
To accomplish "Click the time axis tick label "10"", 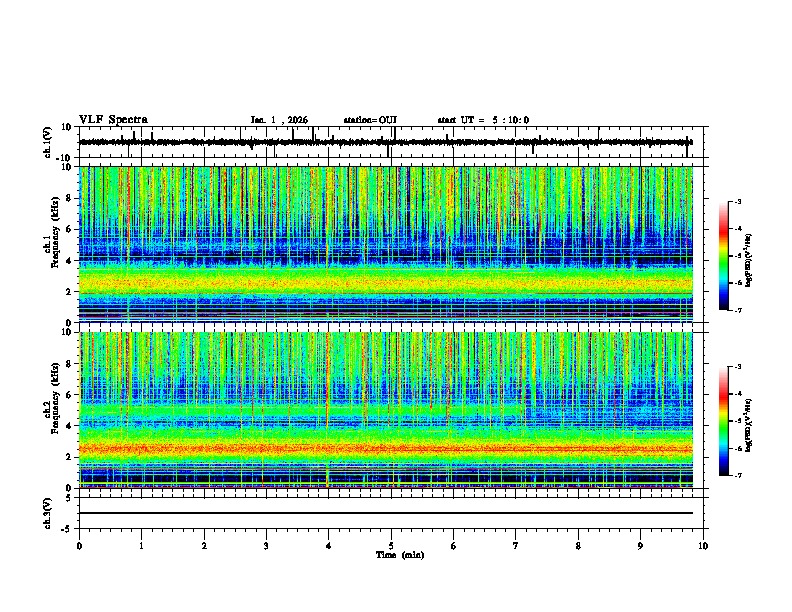I will coord(703,546).
